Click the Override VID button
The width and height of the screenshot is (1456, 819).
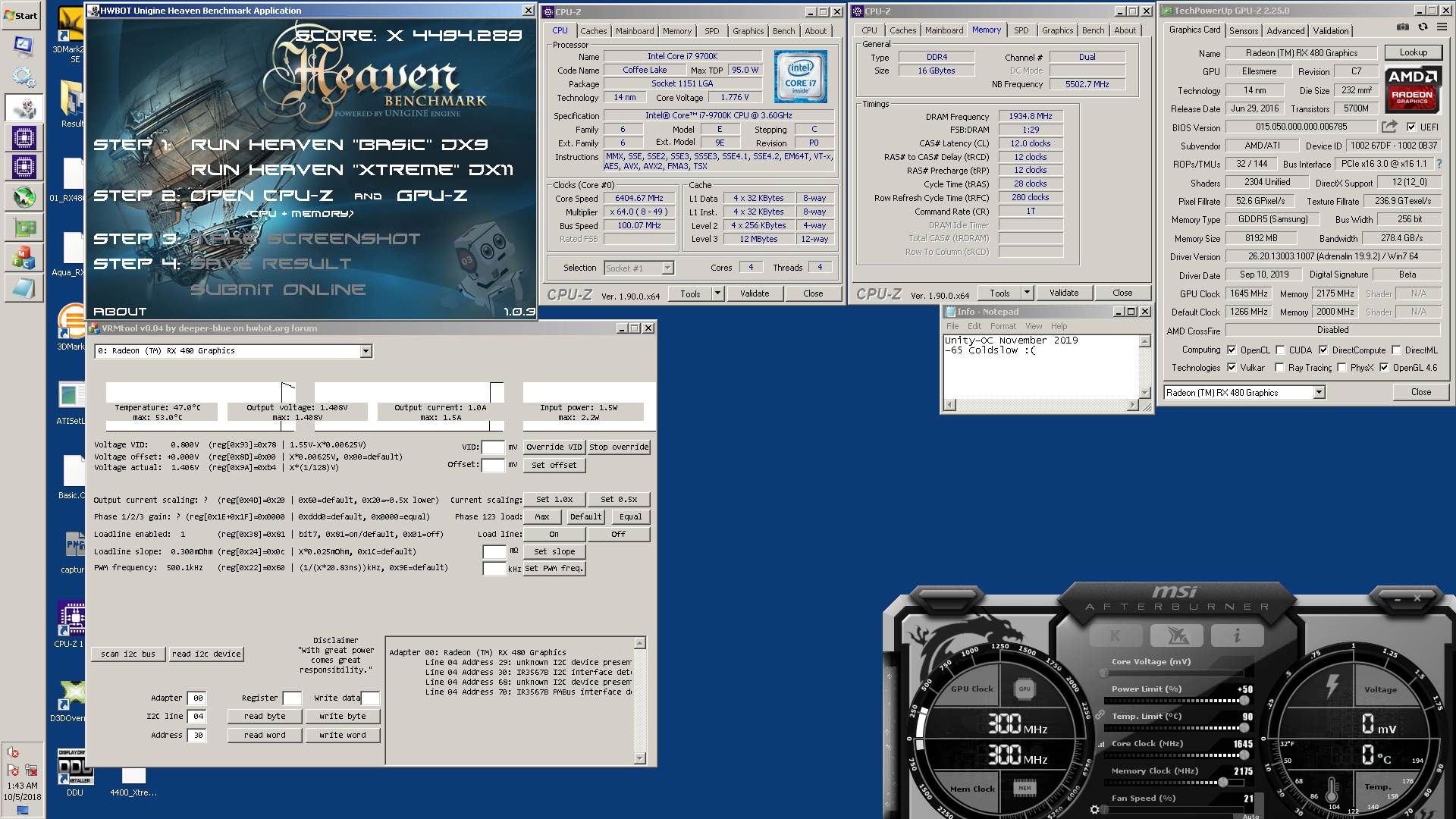pos(554,447)
